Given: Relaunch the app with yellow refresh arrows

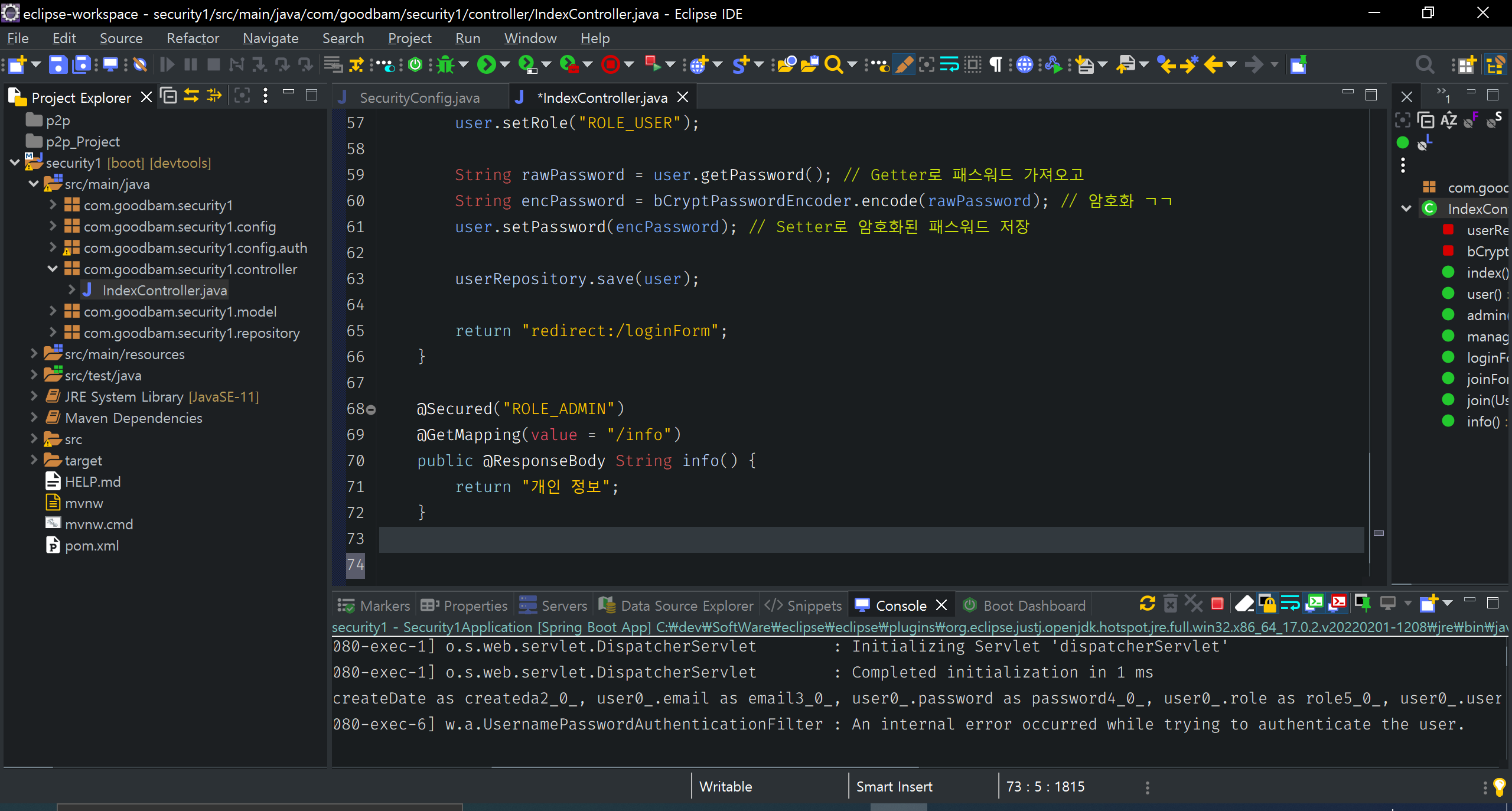Looking at the screenshot, I should [1147, 604].
